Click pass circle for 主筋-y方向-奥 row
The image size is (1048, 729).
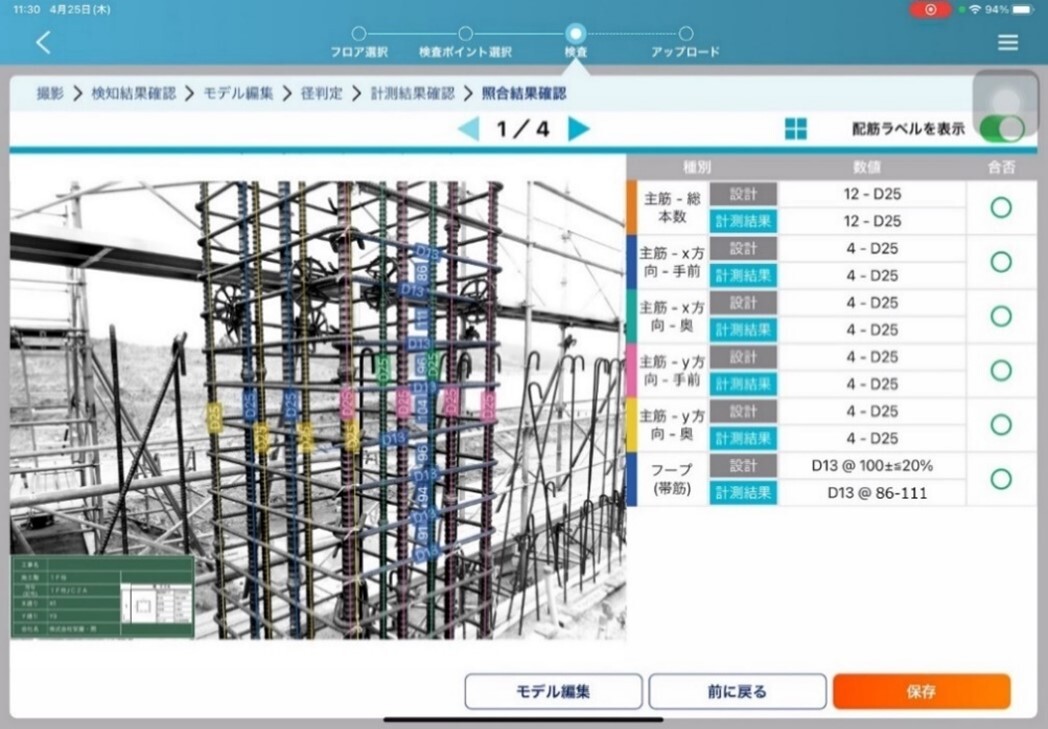1000,425
